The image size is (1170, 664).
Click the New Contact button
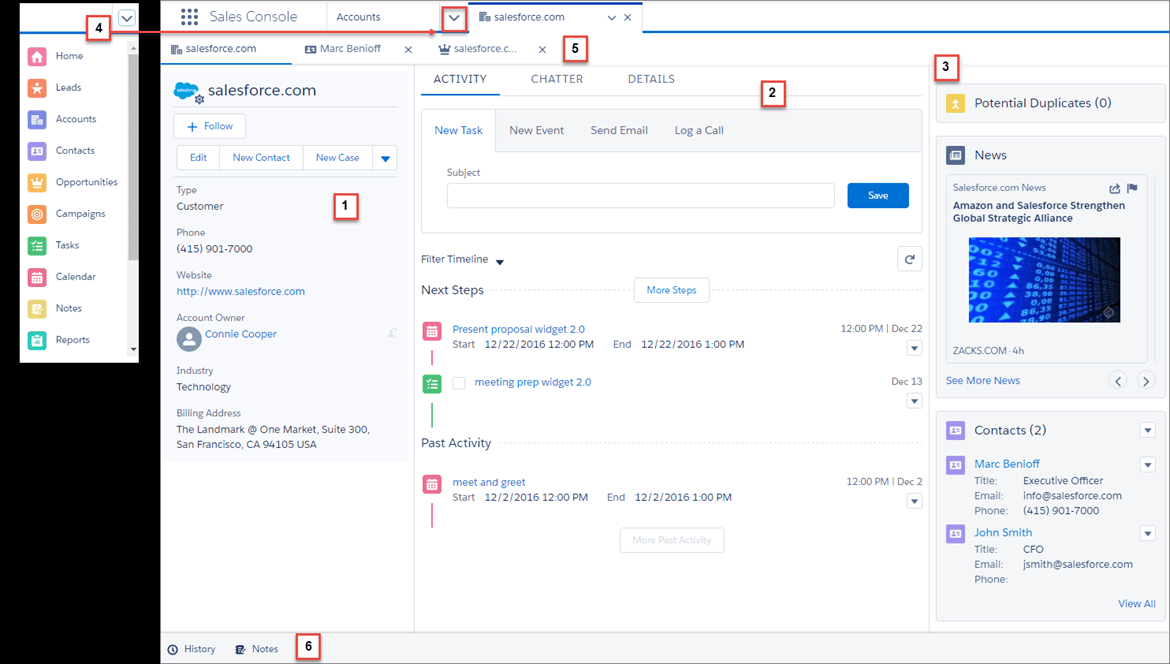[x=261, y=158]
